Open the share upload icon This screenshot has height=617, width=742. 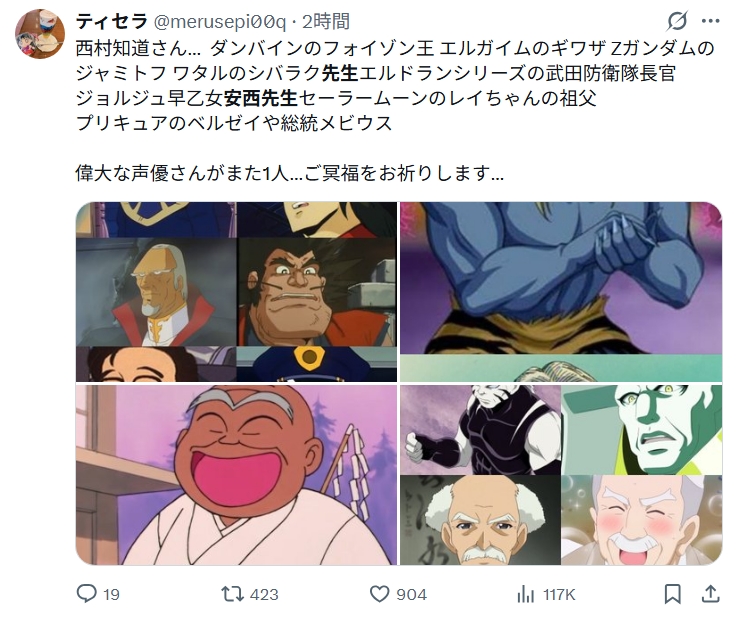click(710, 593)
